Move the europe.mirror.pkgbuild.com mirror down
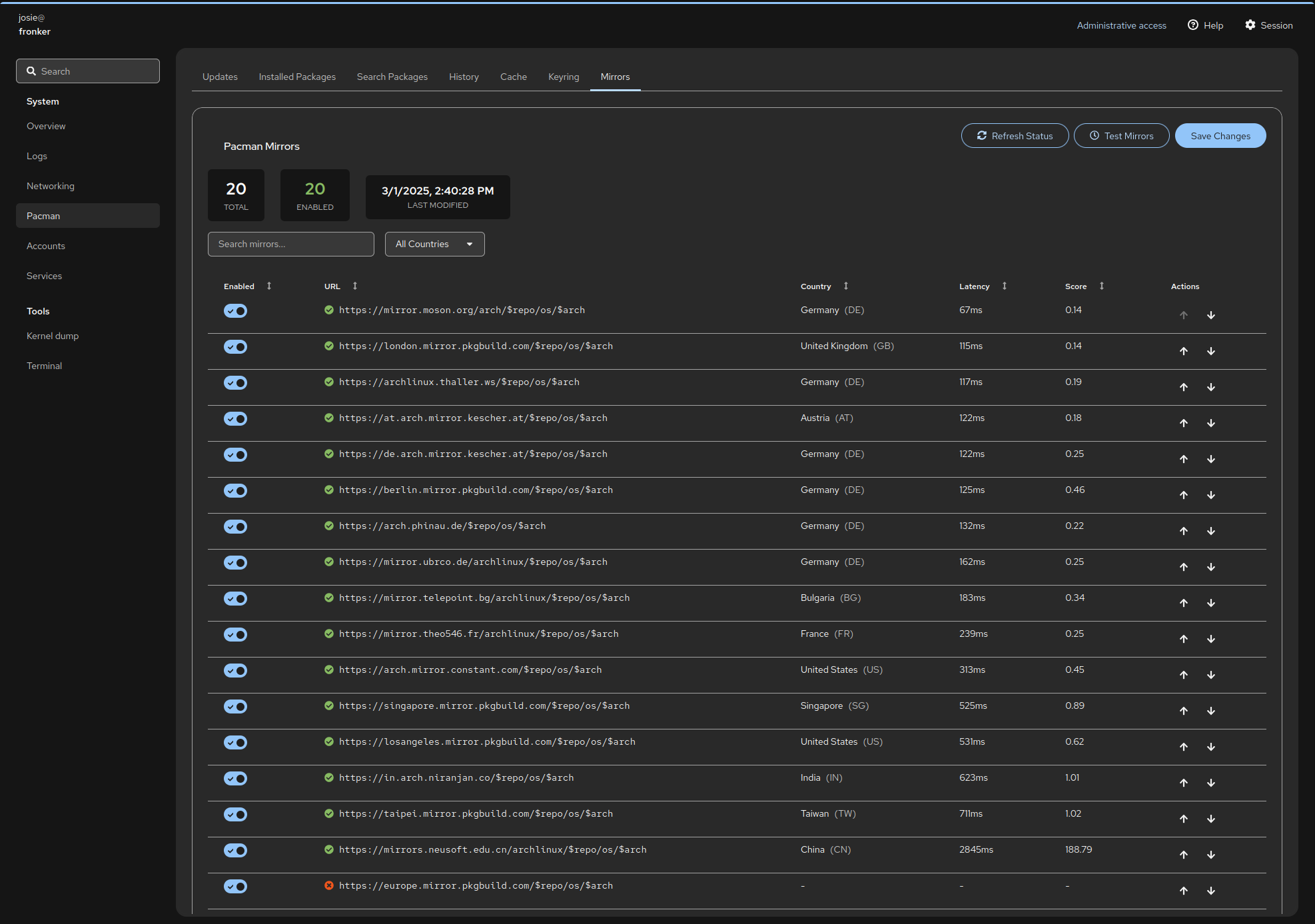The width and height of the screenshot is (1315, 924). point(1211,891)
